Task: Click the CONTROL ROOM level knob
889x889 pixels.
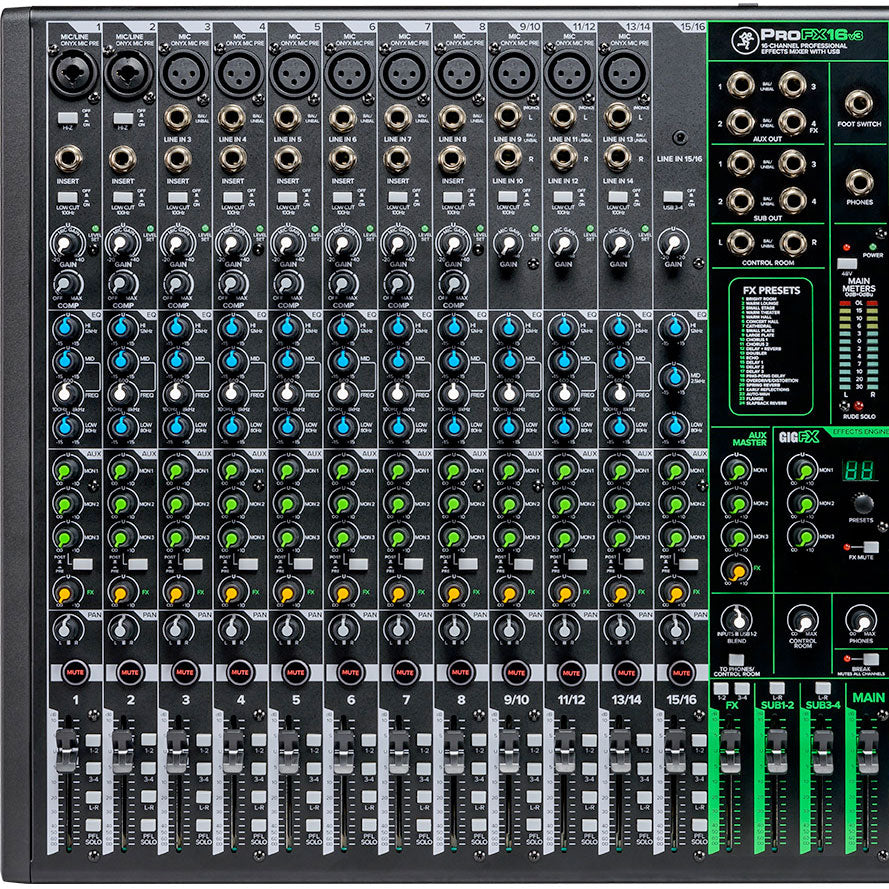Action: pyautogui.click(x=802, y=620)
